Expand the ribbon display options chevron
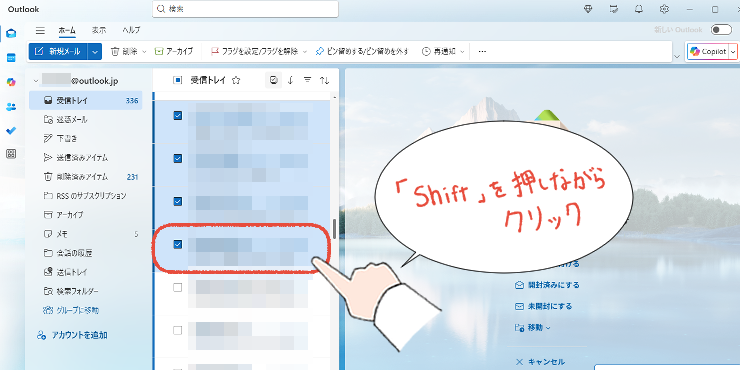 677,56
